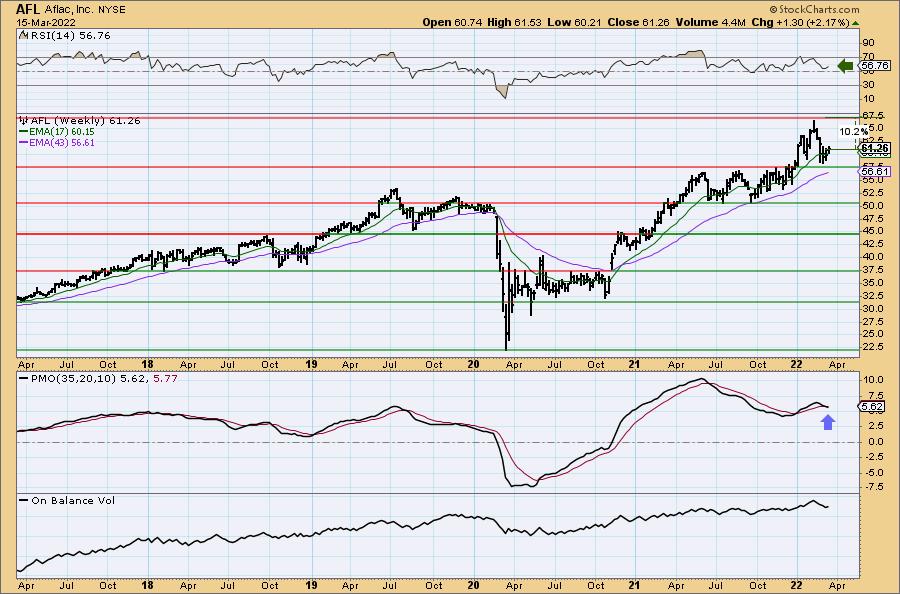
Task: Click year 22 on price panel time axis
Action: [796, 364]
